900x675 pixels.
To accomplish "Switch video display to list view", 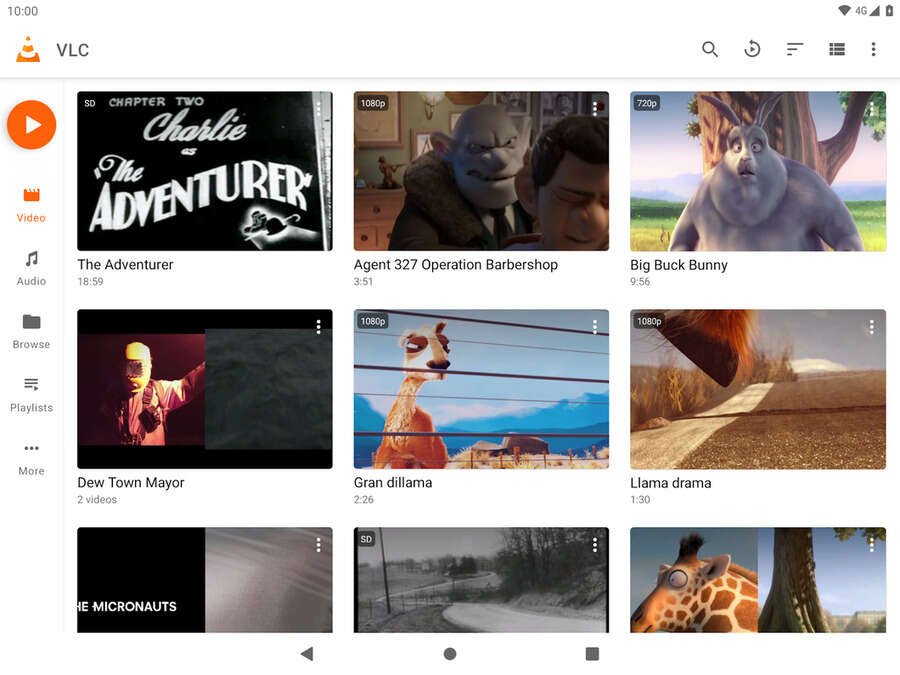I will 836,48.
